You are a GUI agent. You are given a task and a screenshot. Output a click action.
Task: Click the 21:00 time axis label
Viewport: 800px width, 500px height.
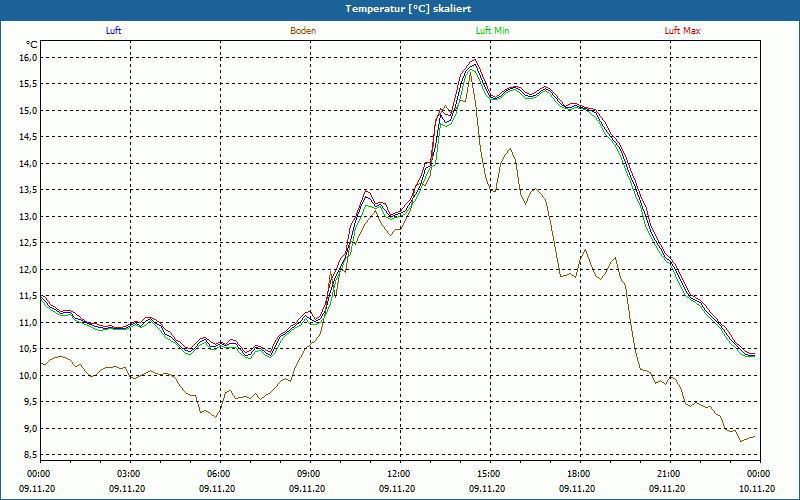[x=669, y=474]
